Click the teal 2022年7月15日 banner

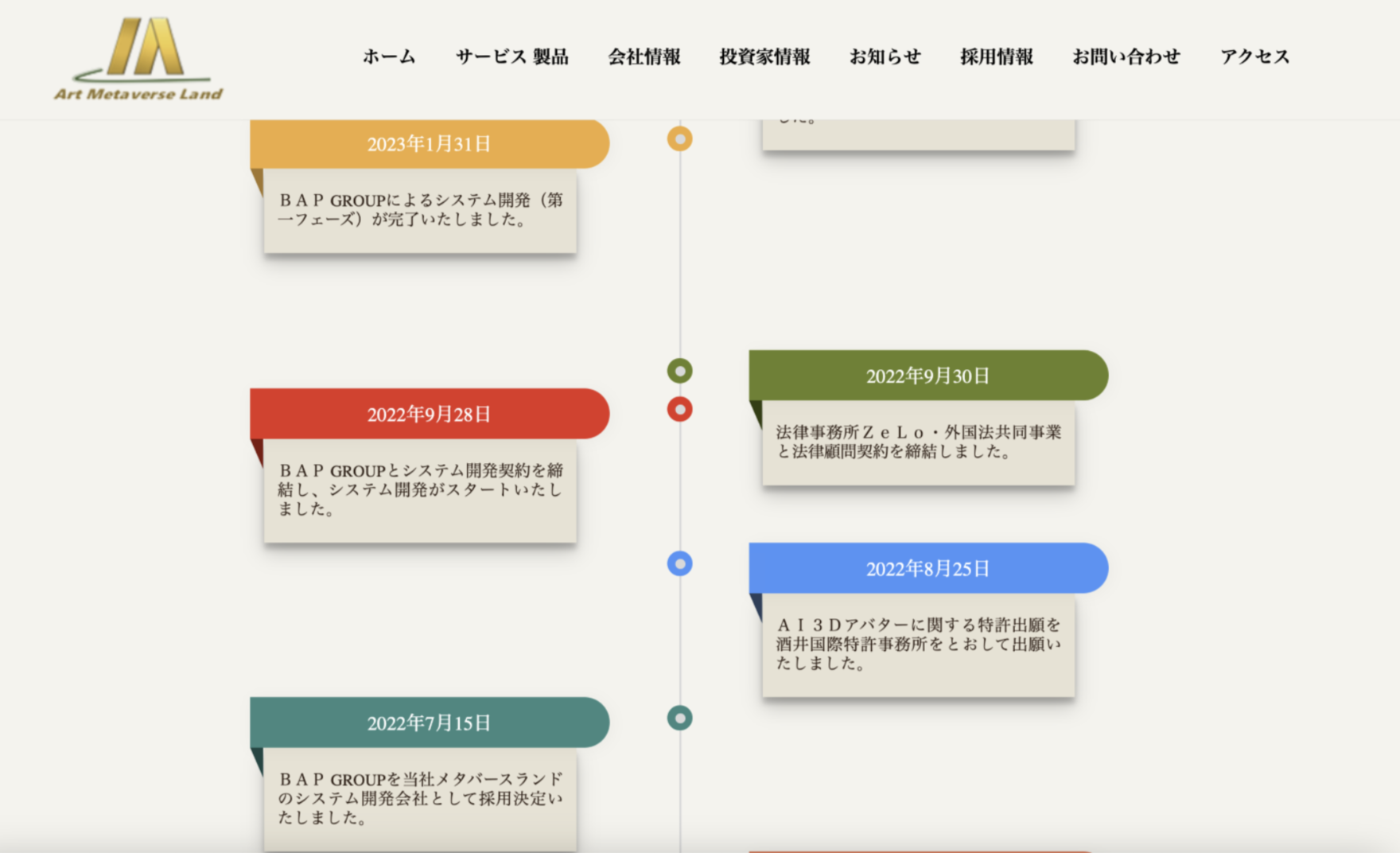pos(430,723)
